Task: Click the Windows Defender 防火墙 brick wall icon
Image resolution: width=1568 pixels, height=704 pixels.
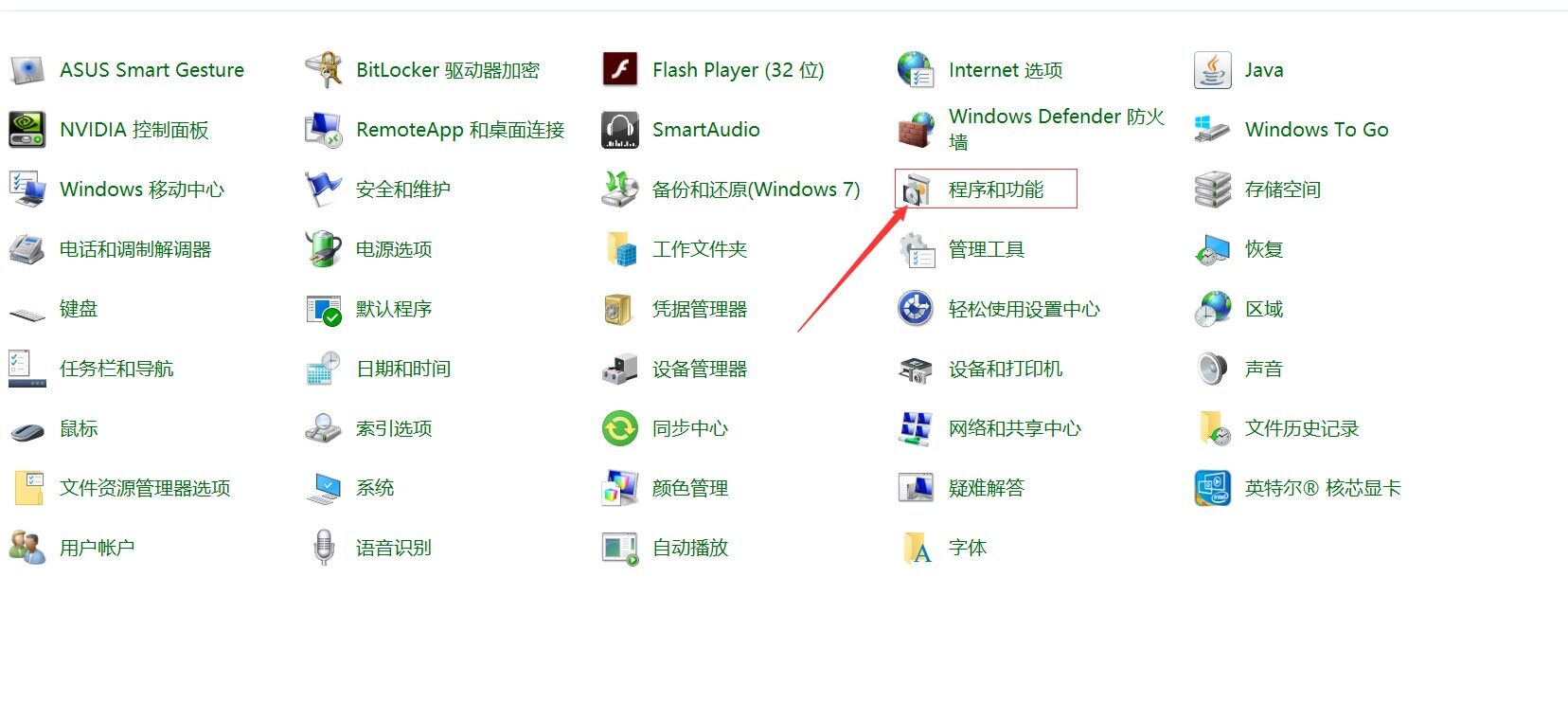Action: coord(917,130)
